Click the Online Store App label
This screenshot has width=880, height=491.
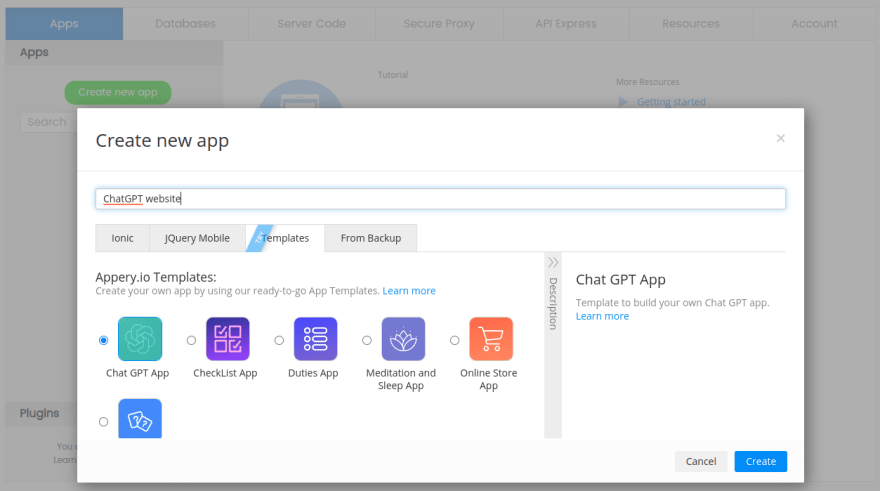[488, 379]
